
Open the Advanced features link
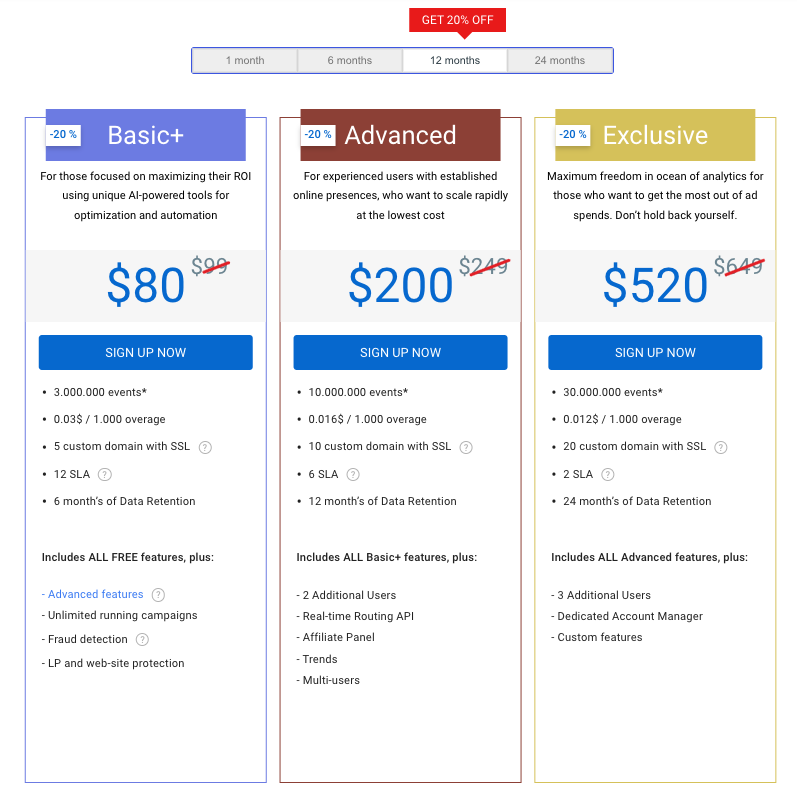pyautogui.click(x=95, y=594)
